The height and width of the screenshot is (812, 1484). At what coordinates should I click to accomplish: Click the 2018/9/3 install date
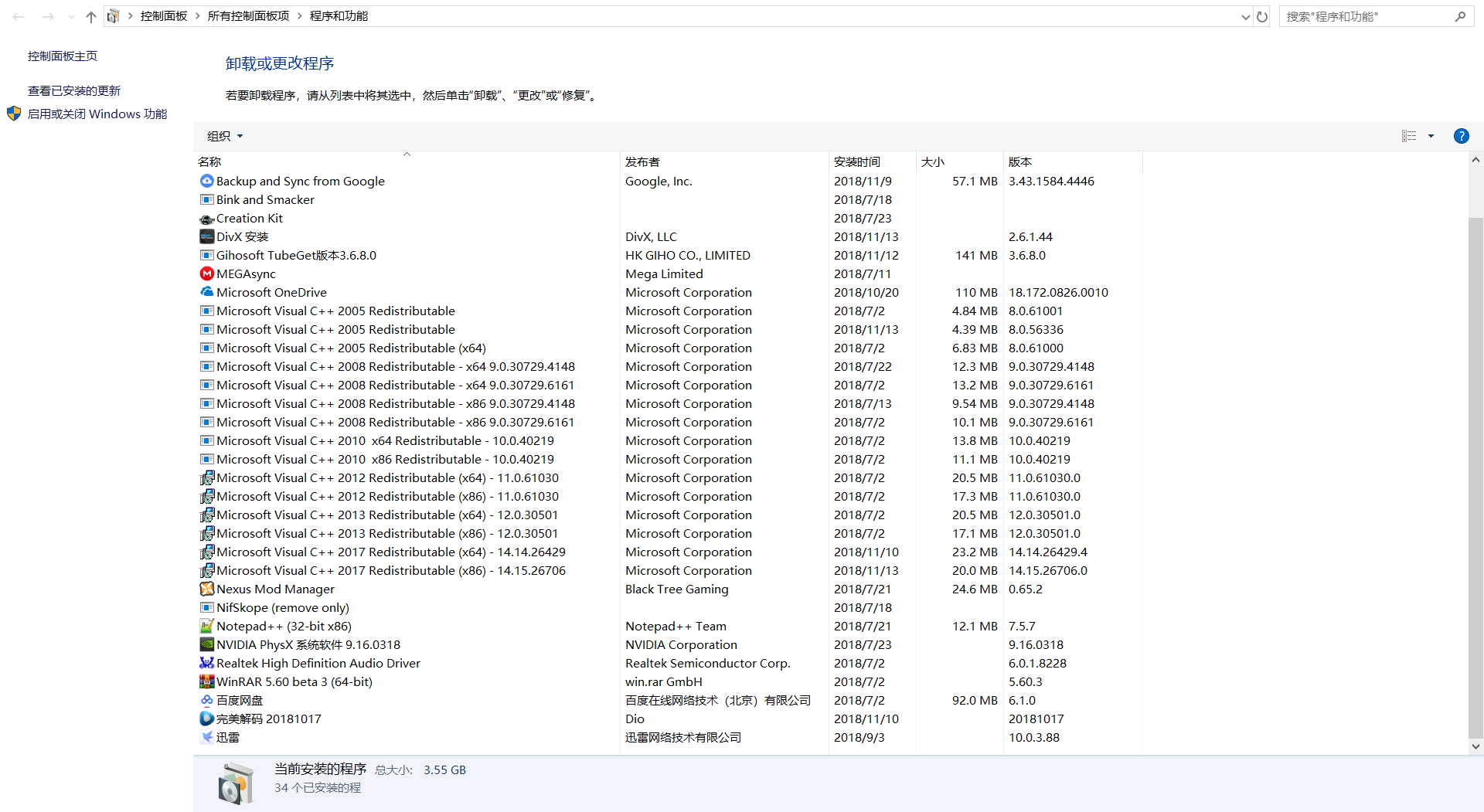tap(859, 737)
